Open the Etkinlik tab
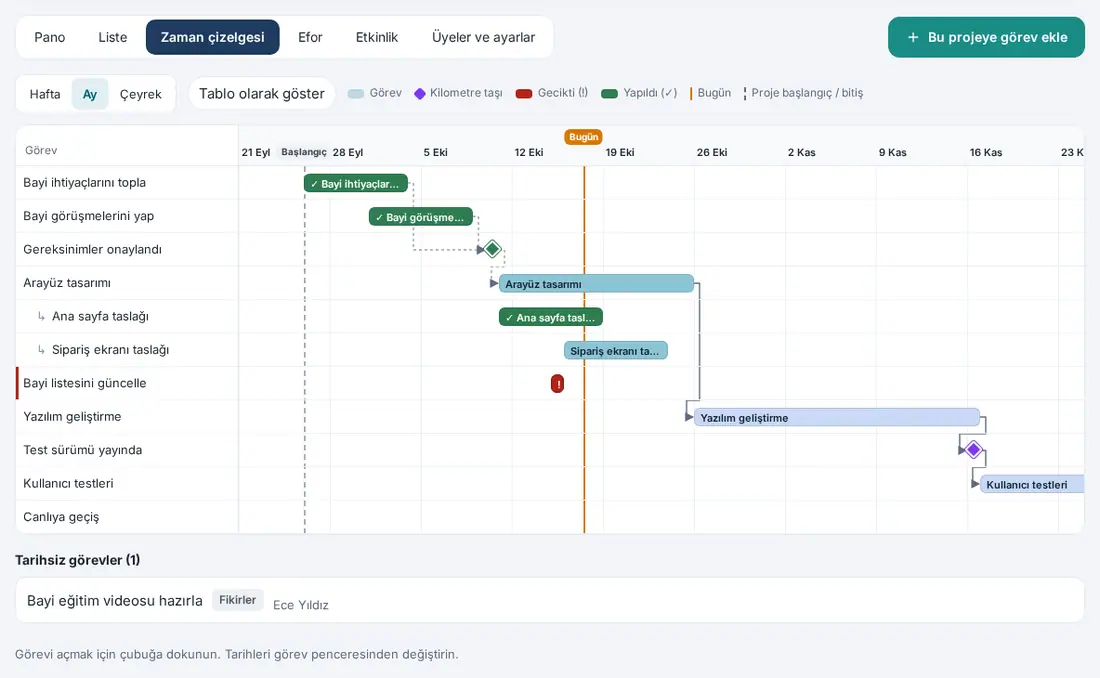Screen dimensions: 1100x678 (377, 37)
